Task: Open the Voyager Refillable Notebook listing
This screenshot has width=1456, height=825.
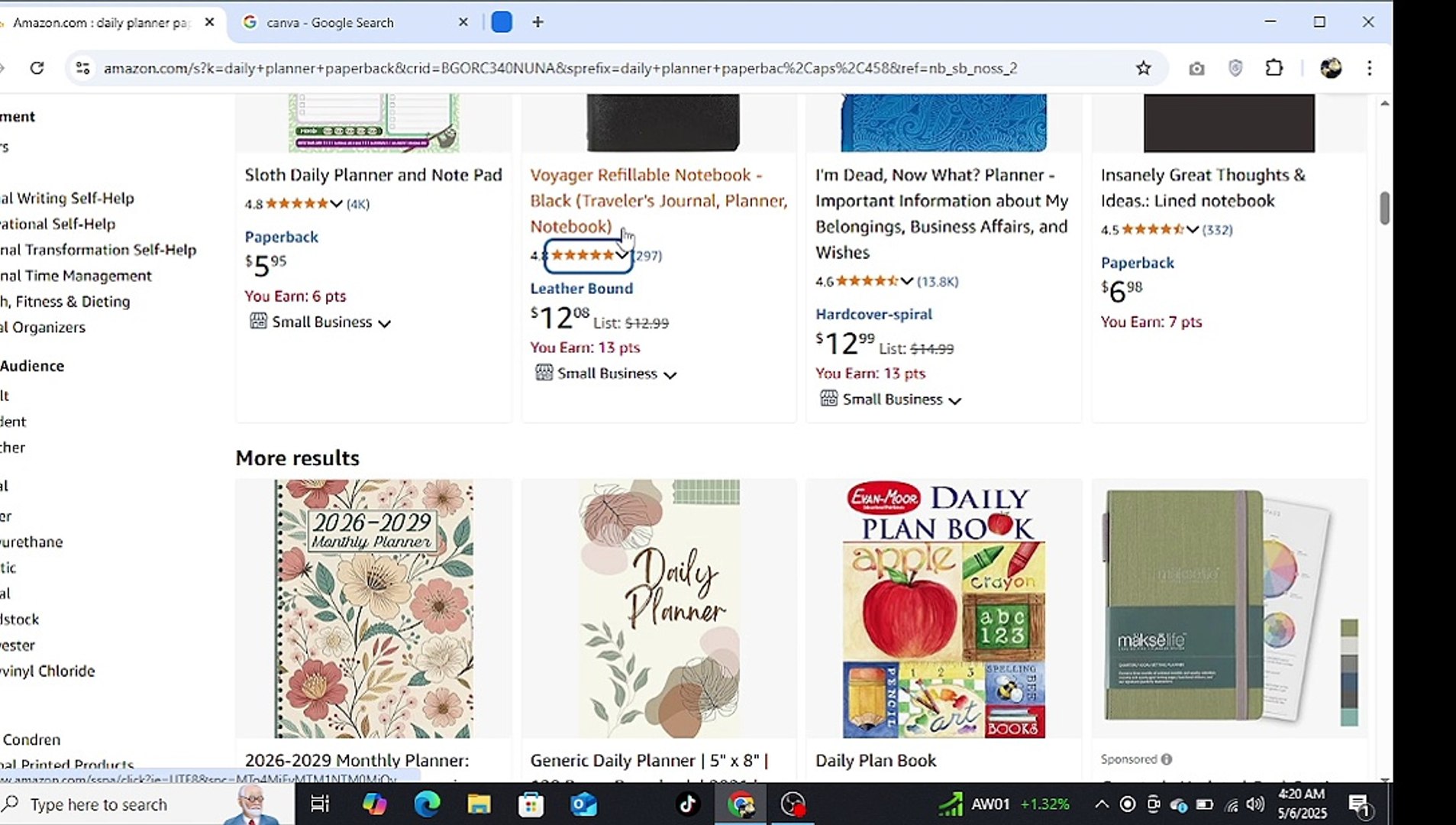Action: click(x=658, y=200)
